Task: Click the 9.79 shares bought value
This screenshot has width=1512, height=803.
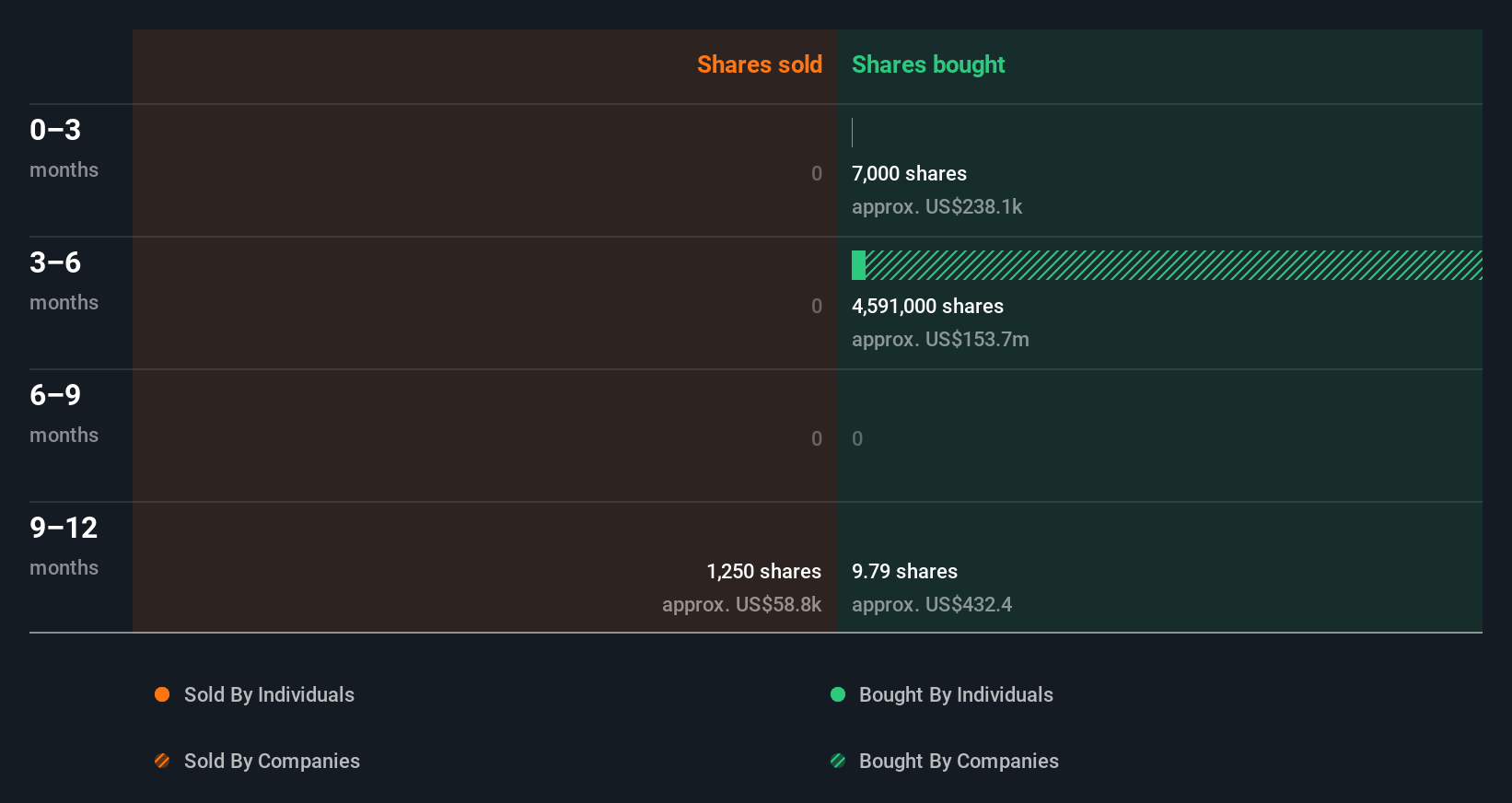Action: pyautogui.click(x=904, y=571)
